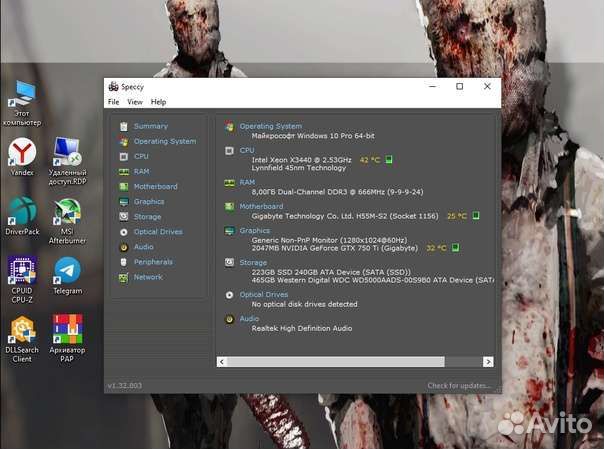
Task: Click the horizontal scrollbar right arrow
Action: point(488,361)
